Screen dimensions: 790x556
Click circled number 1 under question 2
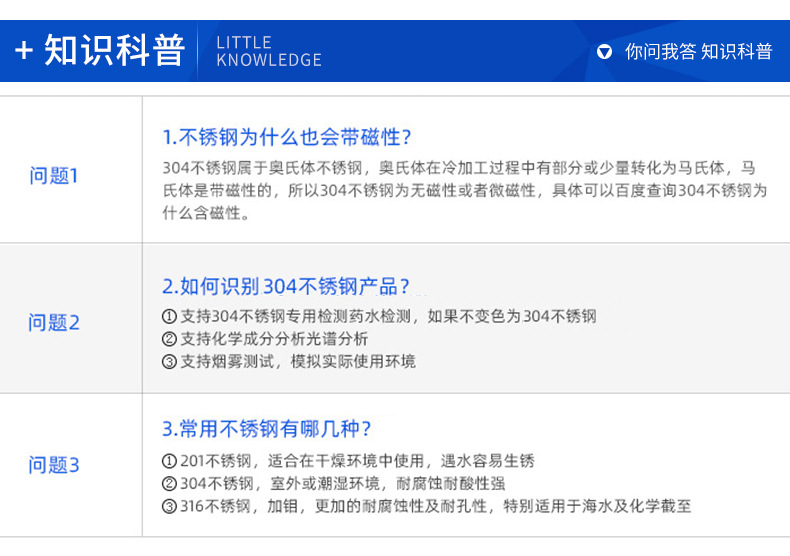(x=169, y=316)
